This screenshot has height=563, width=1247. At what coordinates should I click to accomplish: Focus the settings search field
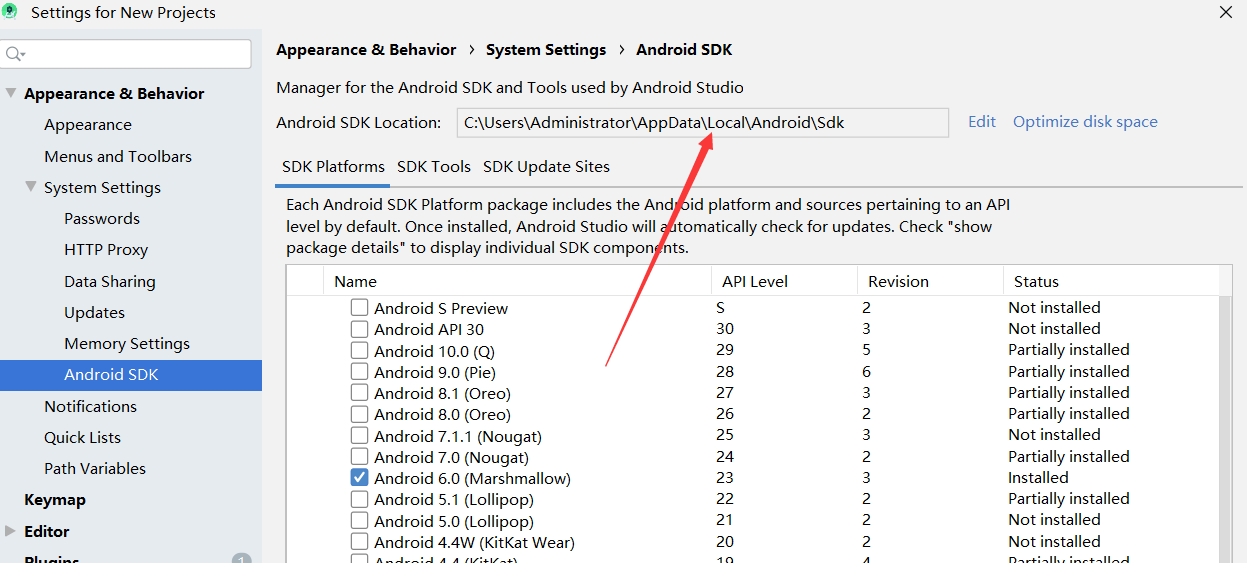coord(126,54)
